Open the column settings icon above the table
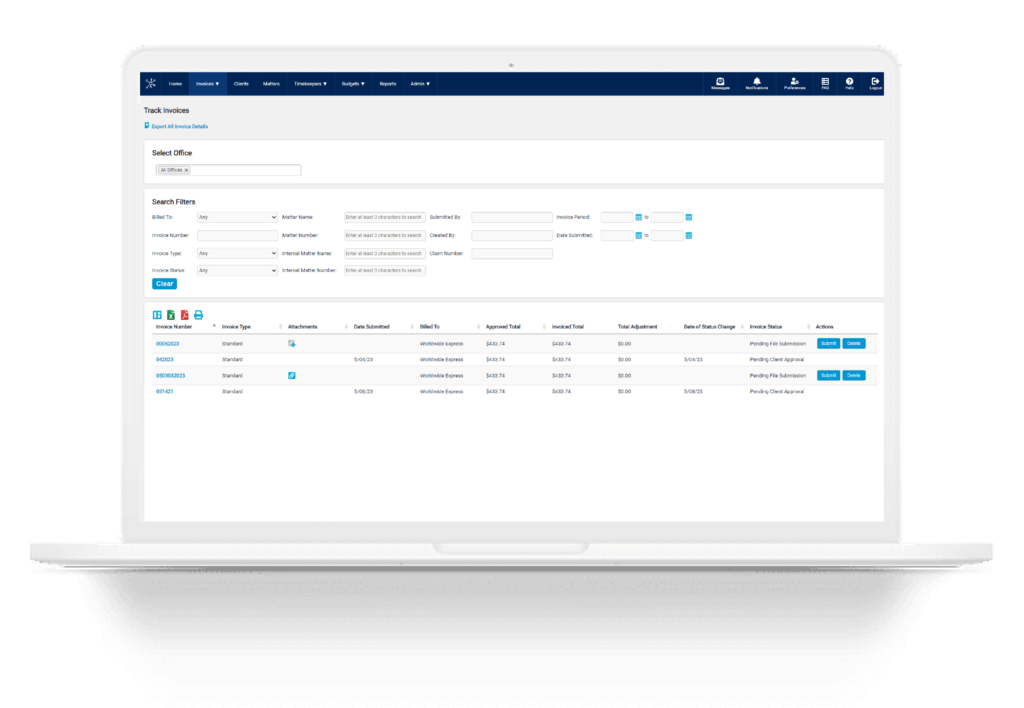The image size is (1024, 708). pos(156,315)
